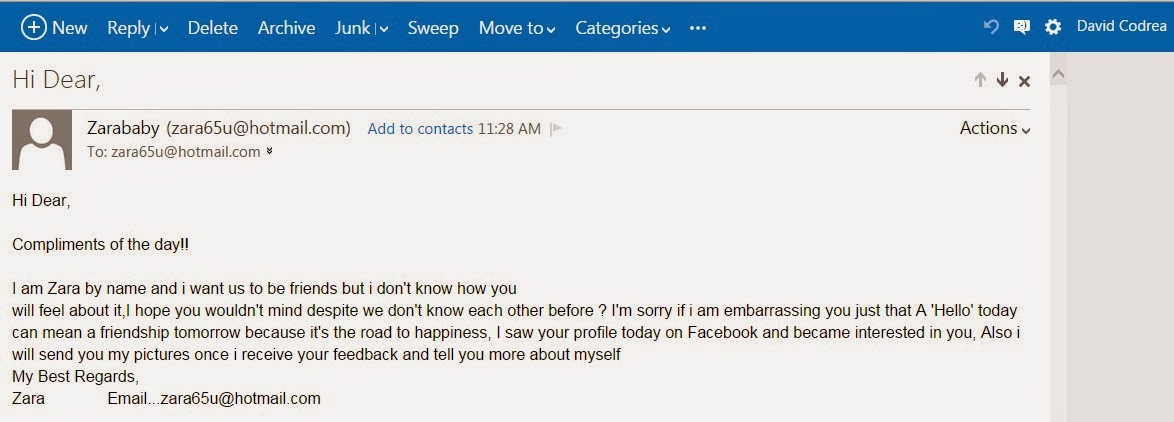Click Sweep in the toolbar
The height and width of the screenshot is (422, 1174).
coord(431,28)
